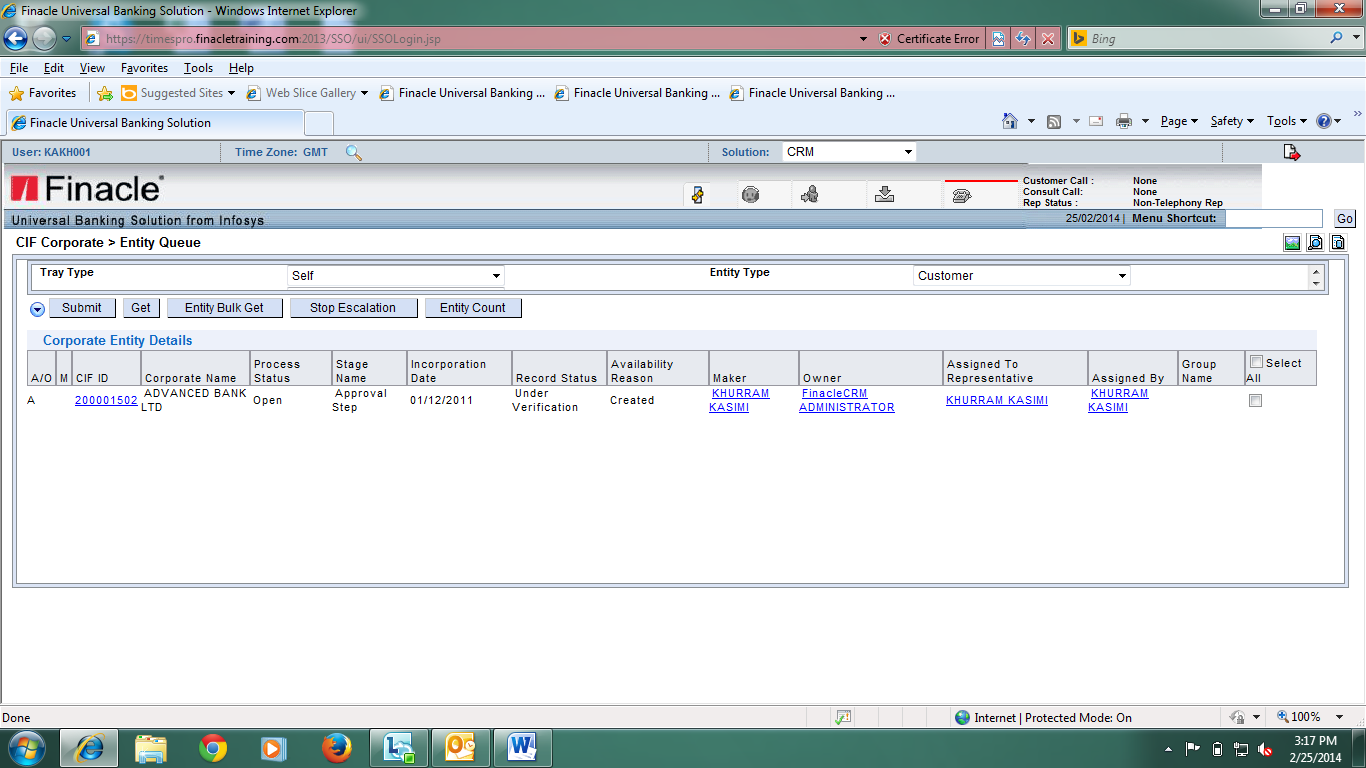The height and width of the screenshot is (768, 1366).
Task: Expand the arrow beside the Submit button
Action: coord(38,308)
